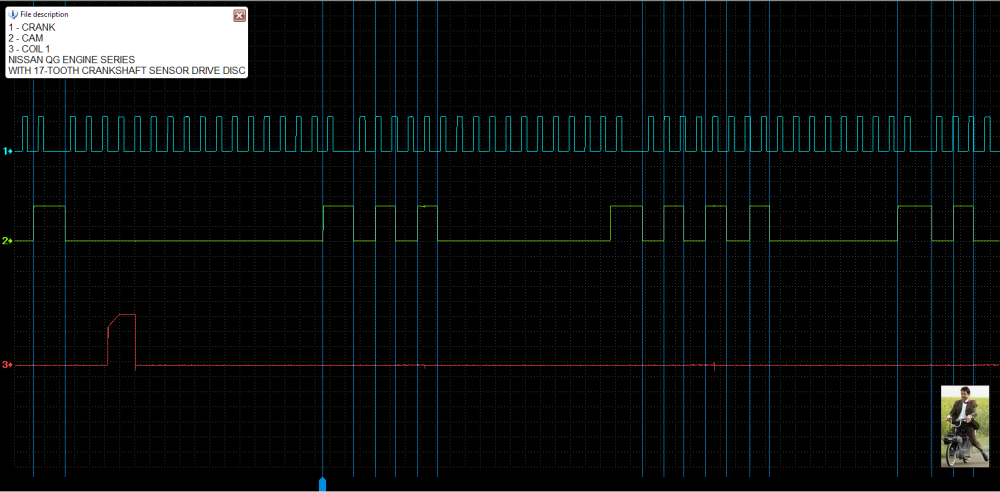The width and height of the screenshot is (1000, 492).
Task: Close the File description panel
Action: click(x=239, y=15)
